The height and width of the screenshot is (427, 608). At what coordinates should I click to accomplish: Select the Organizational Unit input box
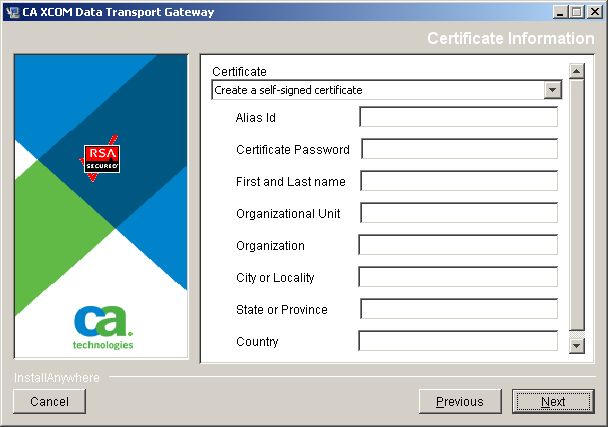click(x=459, y=213)
